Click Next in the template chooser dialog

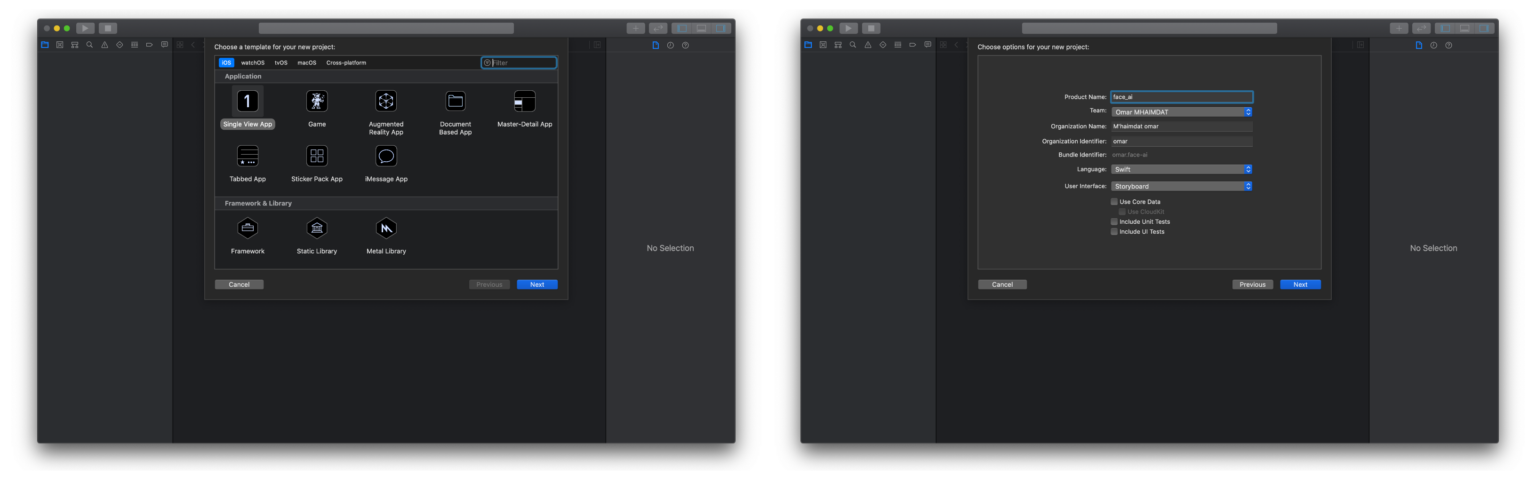tap(537, 285)
